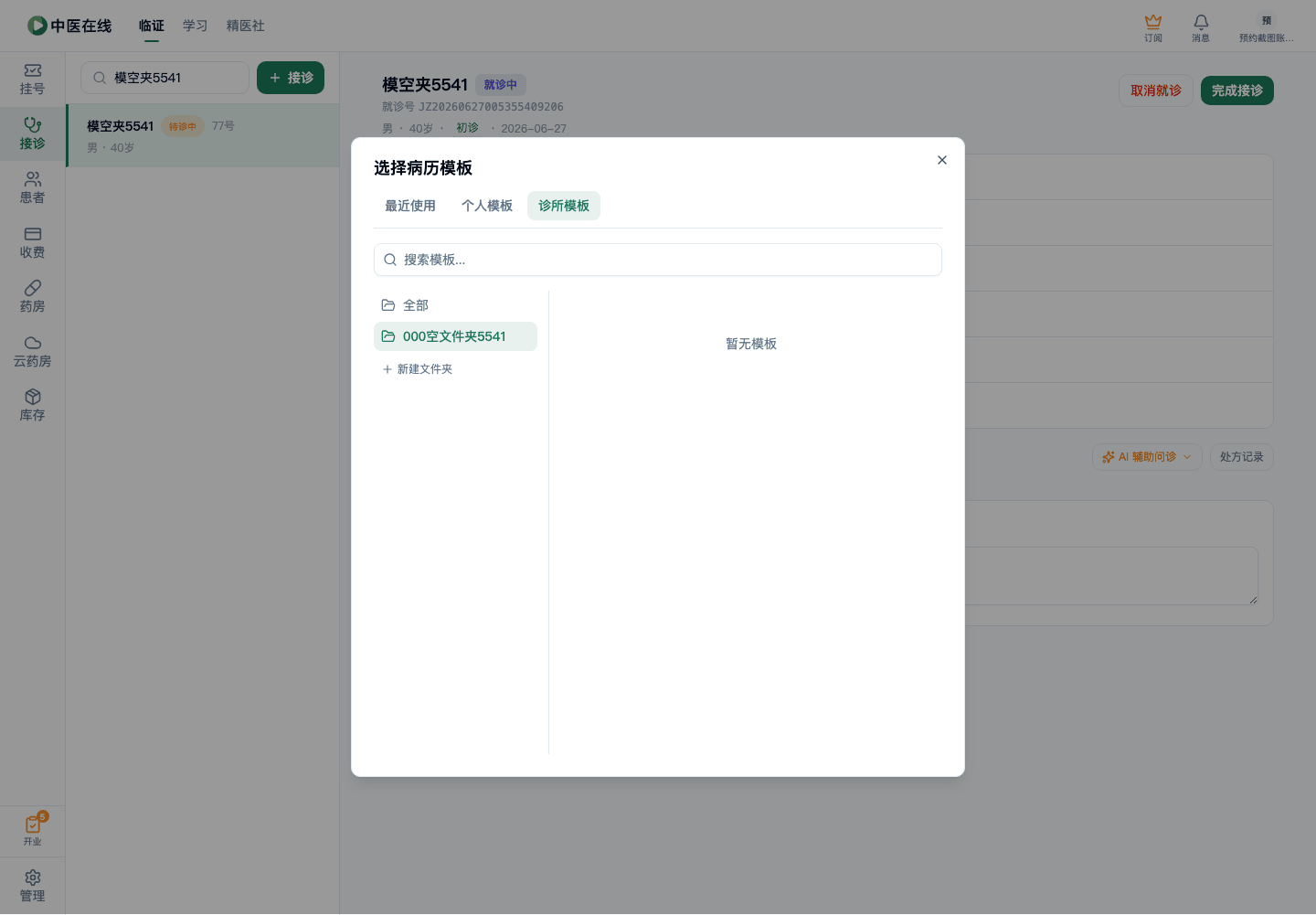Go to the 精医社 top navigation tab
Image resolution: width=1316 pixels, height=915 pixels.
click(x=246, y=26)
